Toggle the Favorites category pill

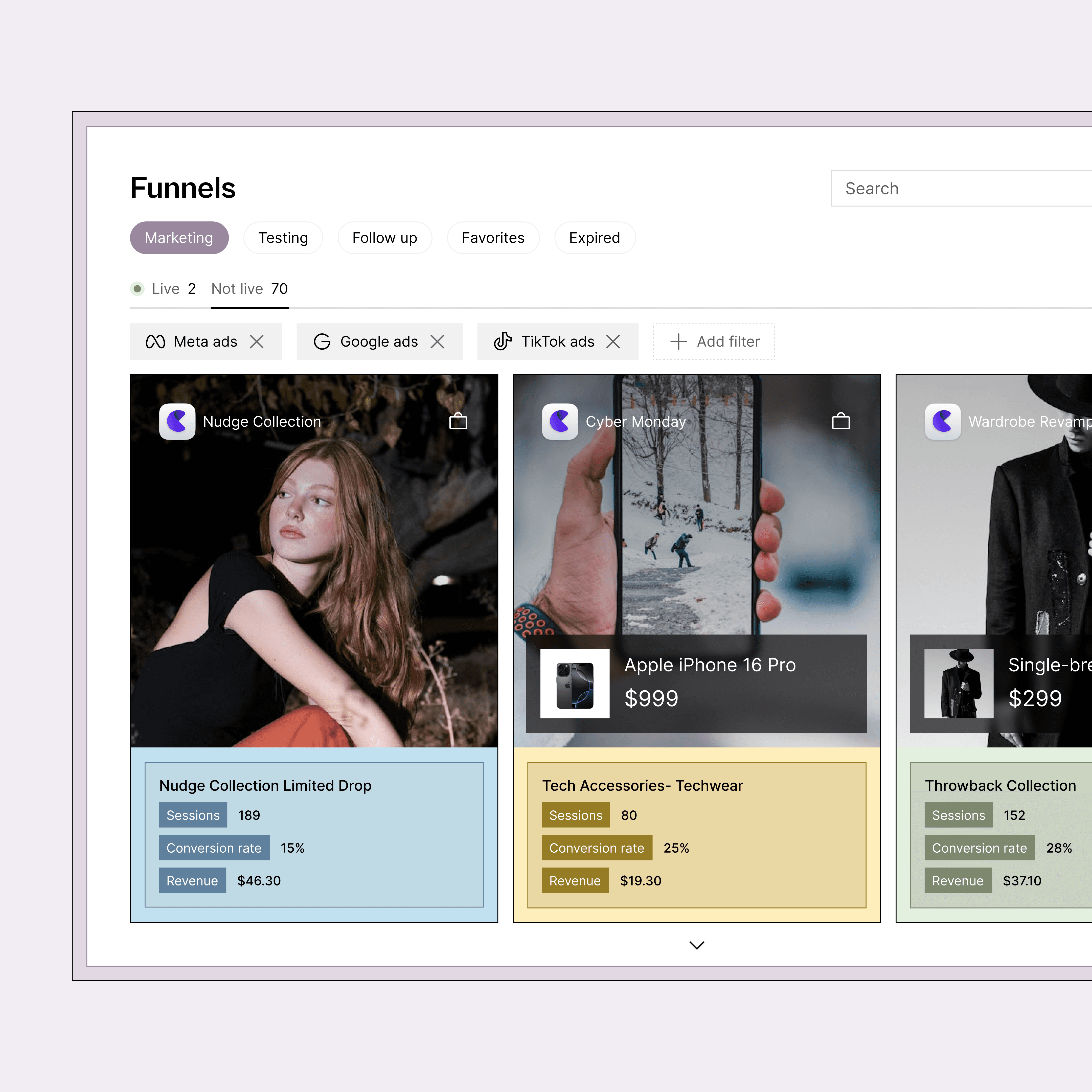(x=493, y=238)
